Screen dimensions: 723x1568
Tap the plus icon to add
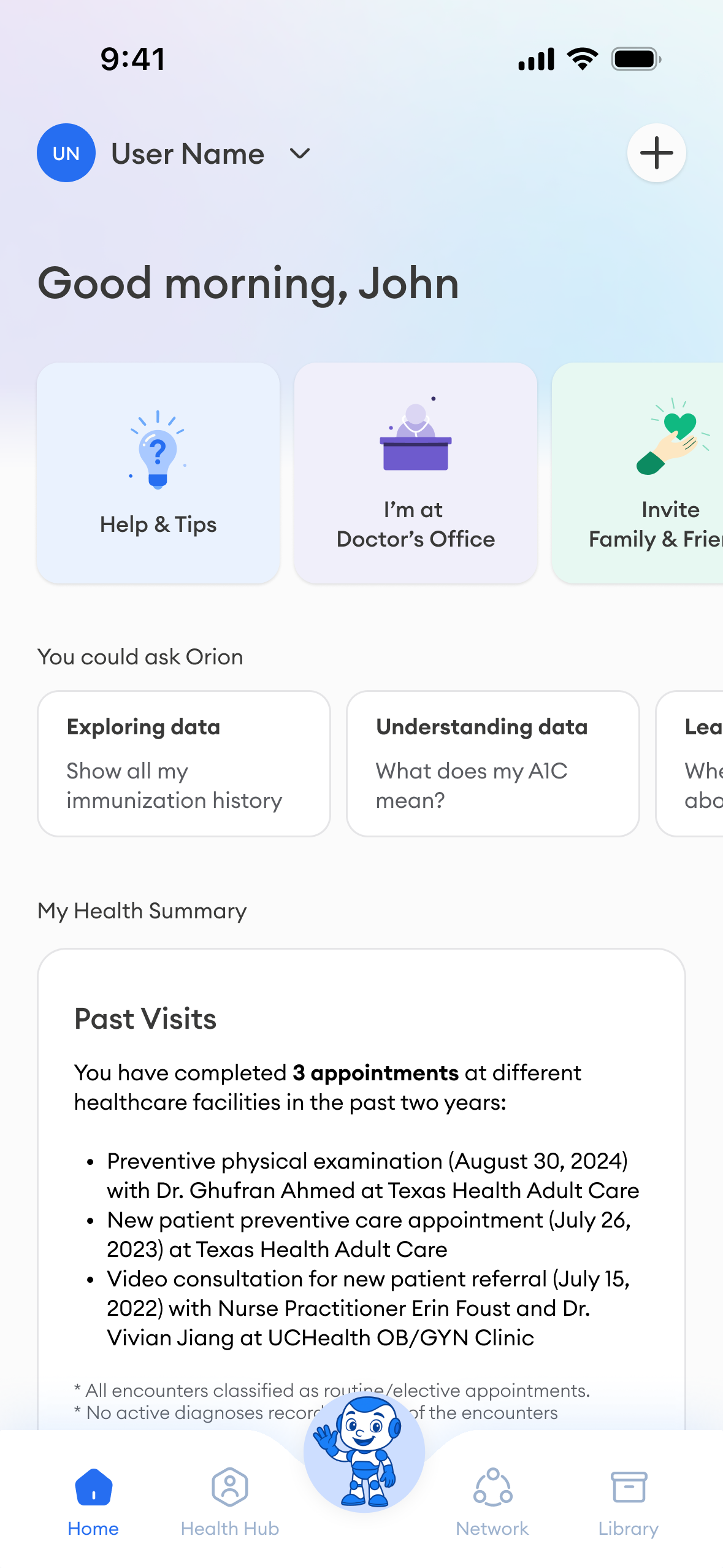tap(656, 153)
